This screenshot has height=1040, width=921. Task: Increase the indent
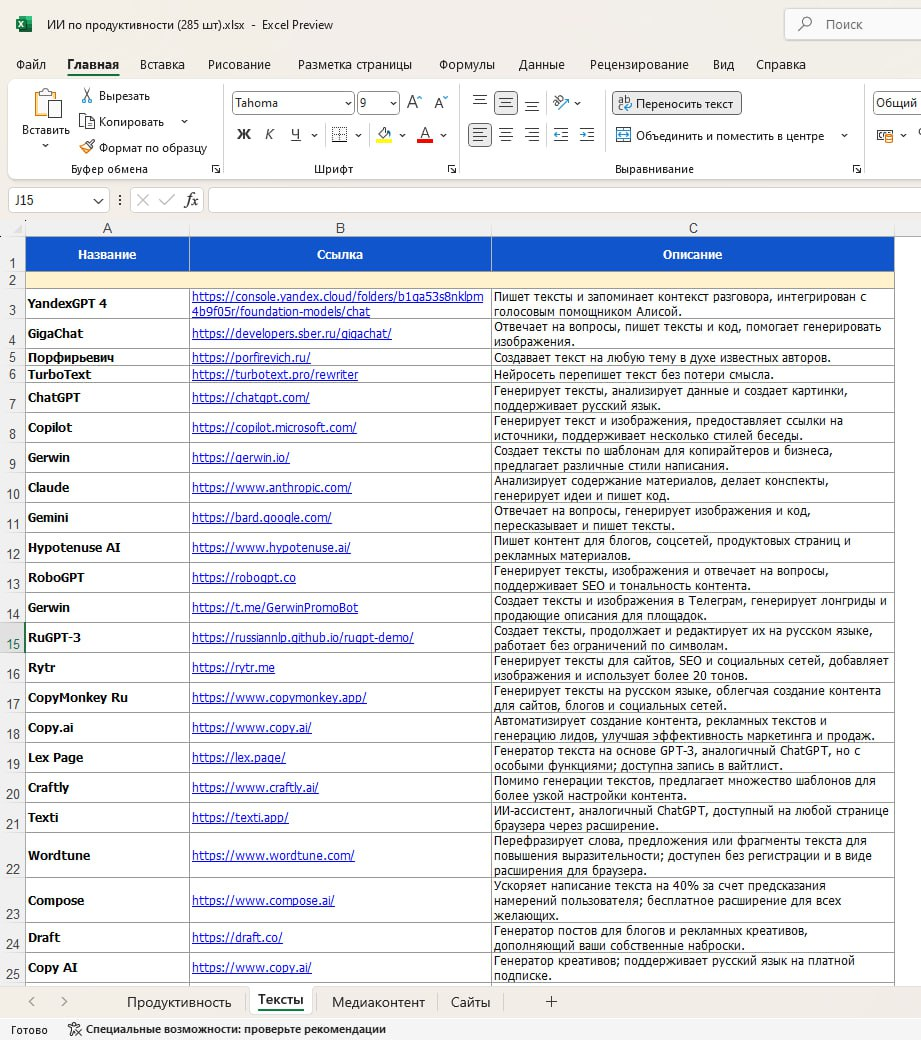587,135
